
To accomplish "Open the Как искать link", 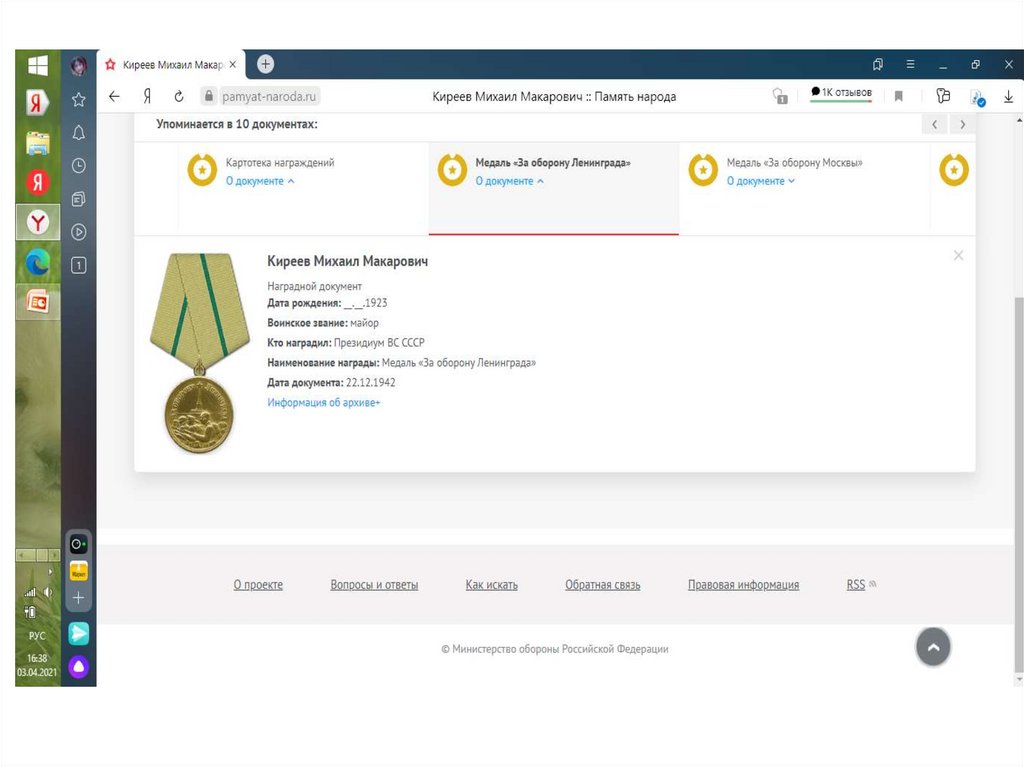I will [492, 585].
